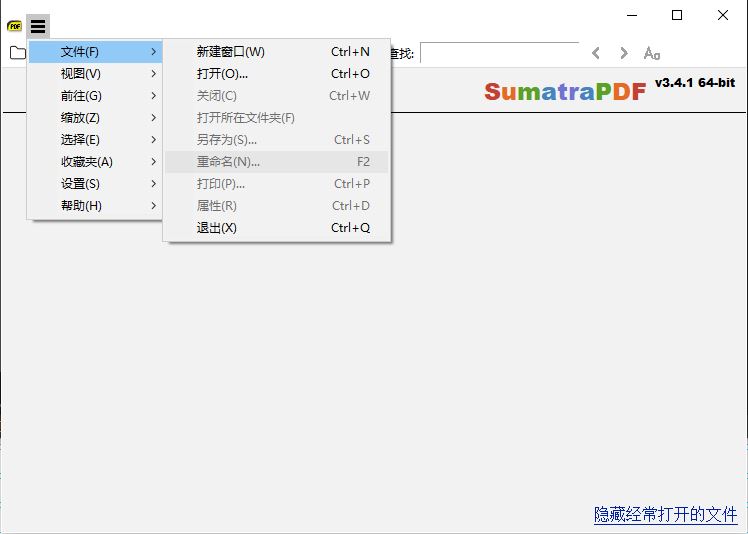Click into the 查找 search field
748x534 pixels.
click(498, 53)
